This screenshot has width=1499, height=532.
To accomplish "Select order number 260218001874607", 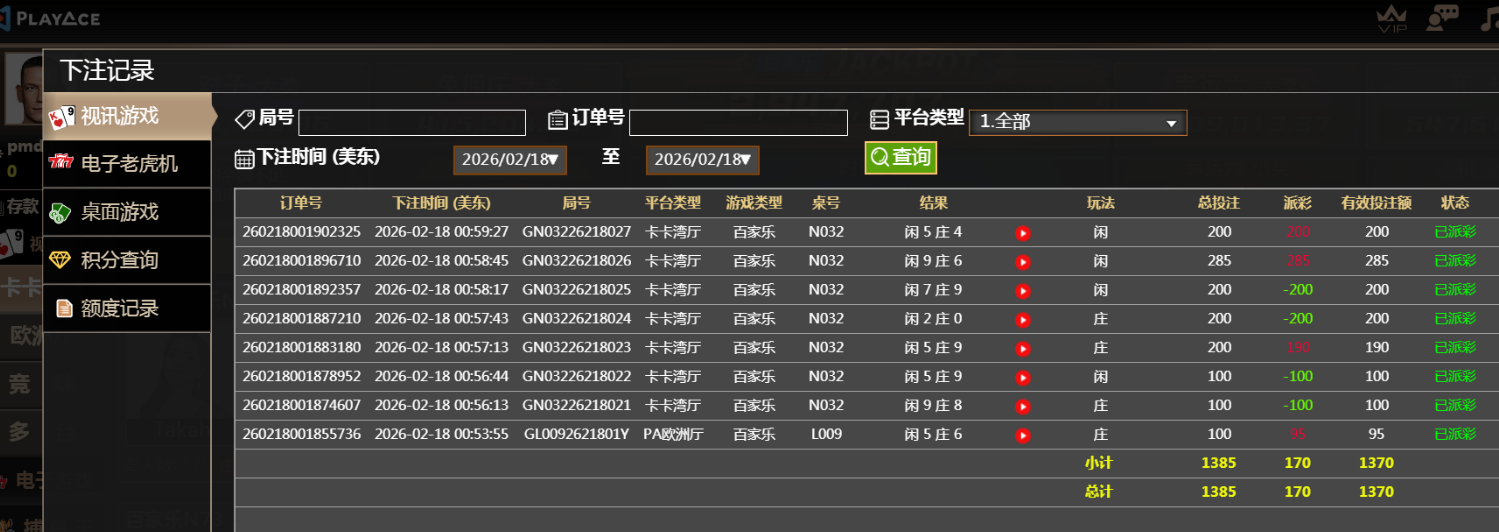I will (x=301, y=407).
